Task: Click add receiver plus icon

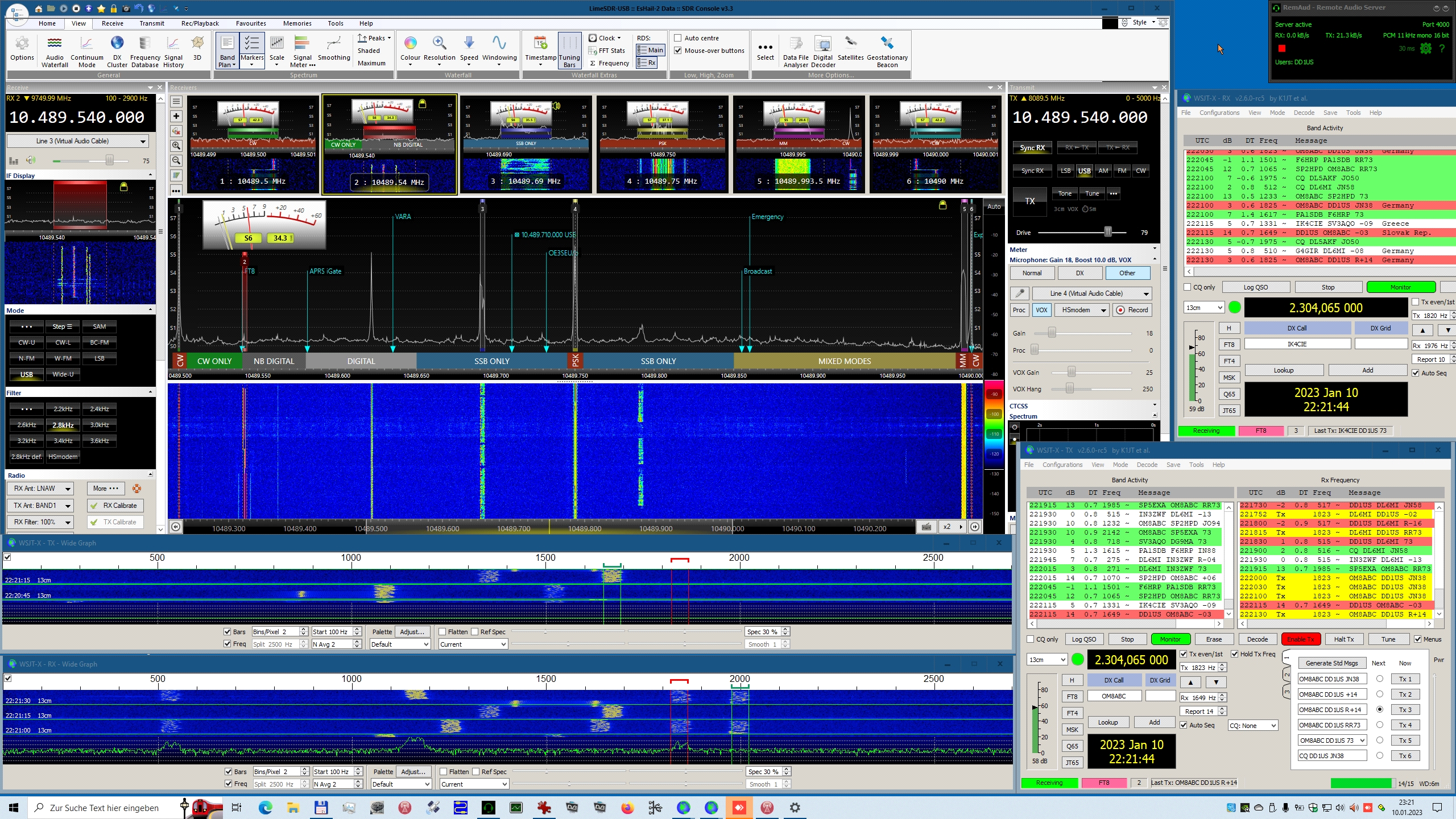Action: 176,116
